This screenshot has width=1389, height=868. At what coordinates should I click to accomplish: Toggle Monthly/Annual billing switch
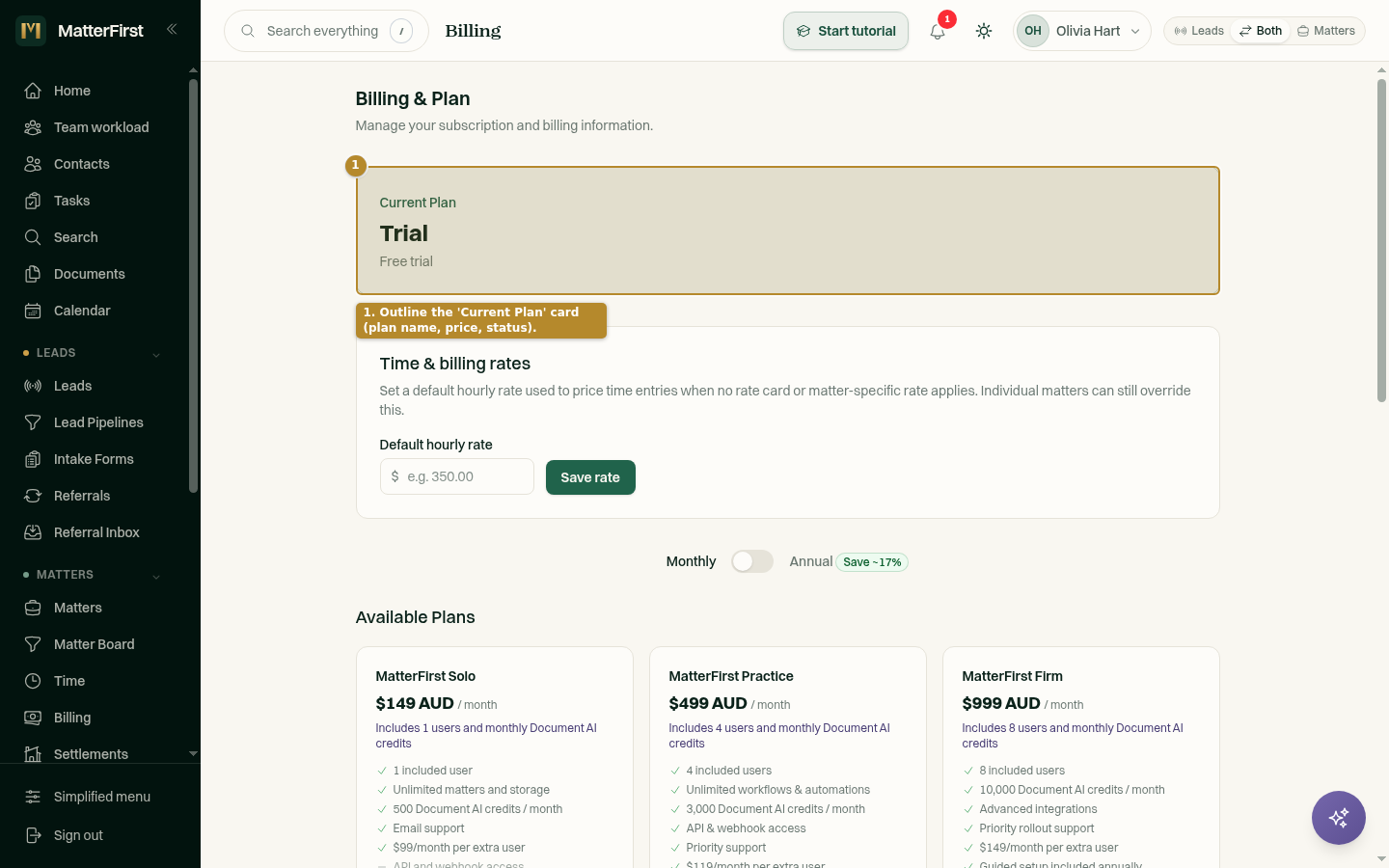pos(752,561)
